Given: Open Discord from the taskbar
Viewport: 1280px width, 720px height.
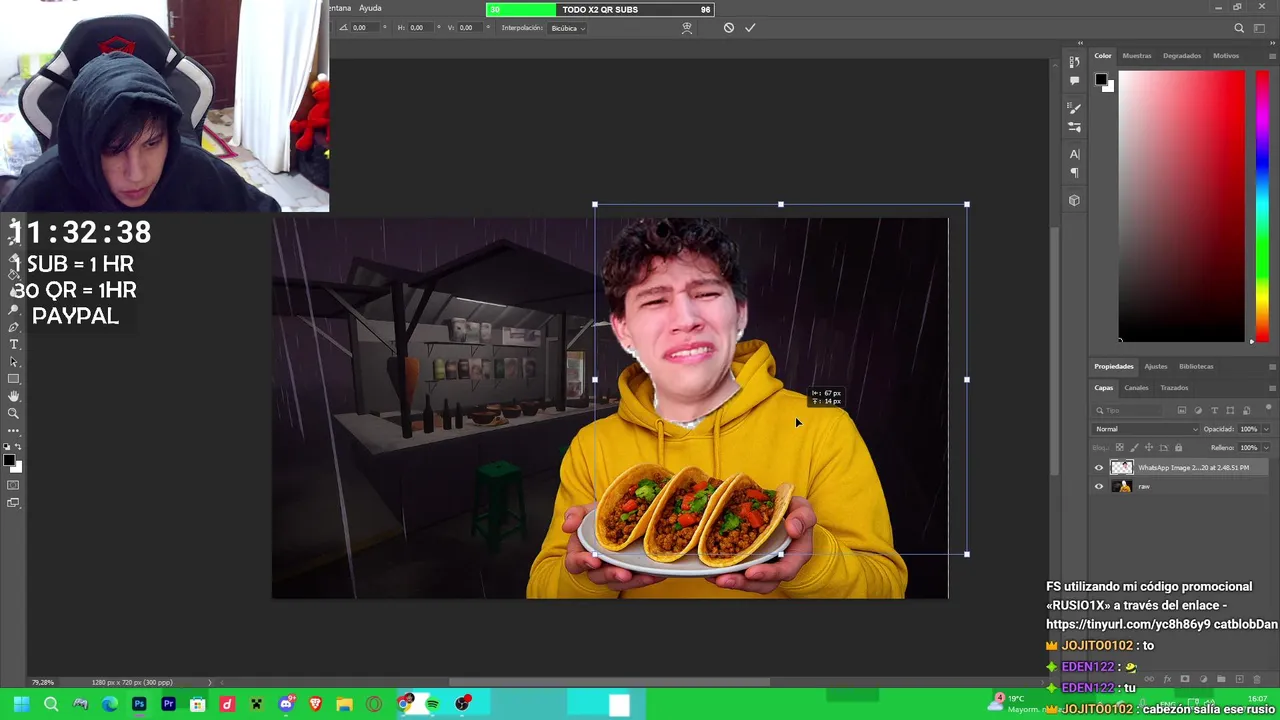Looking at the screenshot, I should tap(286, 704).
